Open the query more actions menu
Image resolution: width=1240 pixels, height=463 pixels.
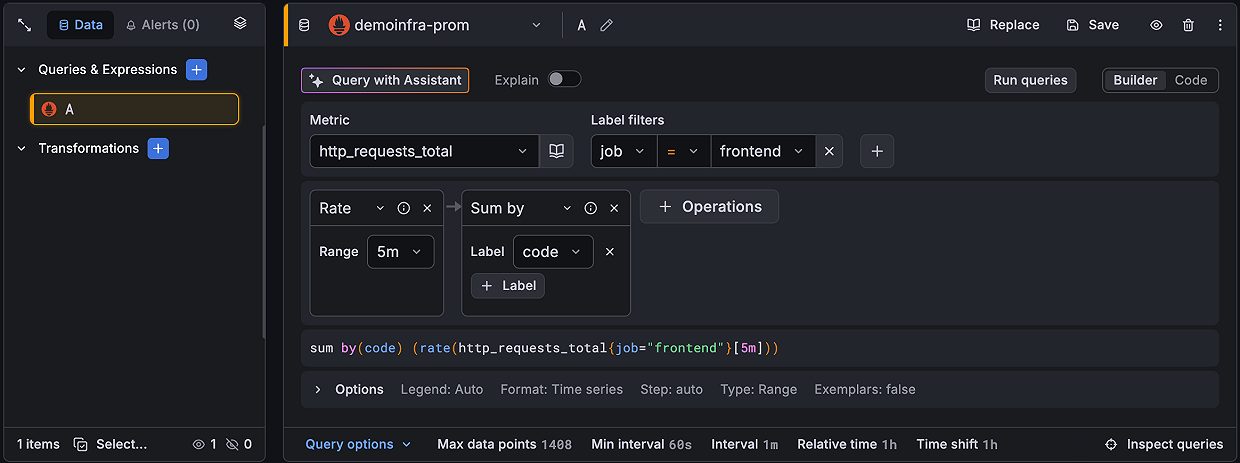[1220, 25]
